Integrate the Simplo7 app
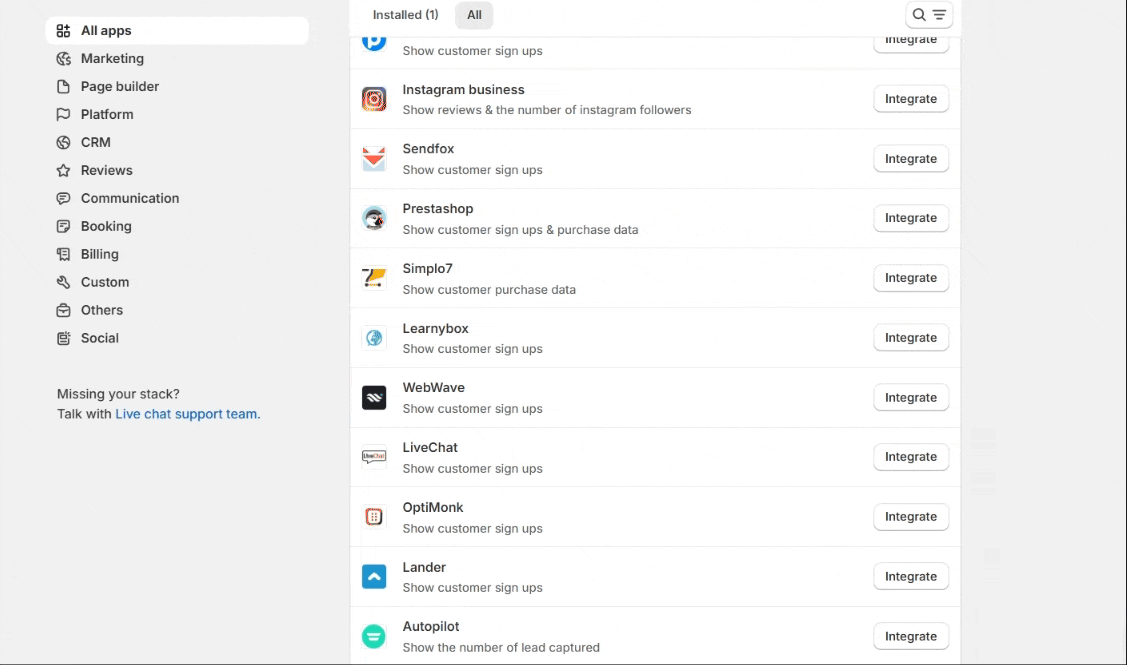 [911, 278]
